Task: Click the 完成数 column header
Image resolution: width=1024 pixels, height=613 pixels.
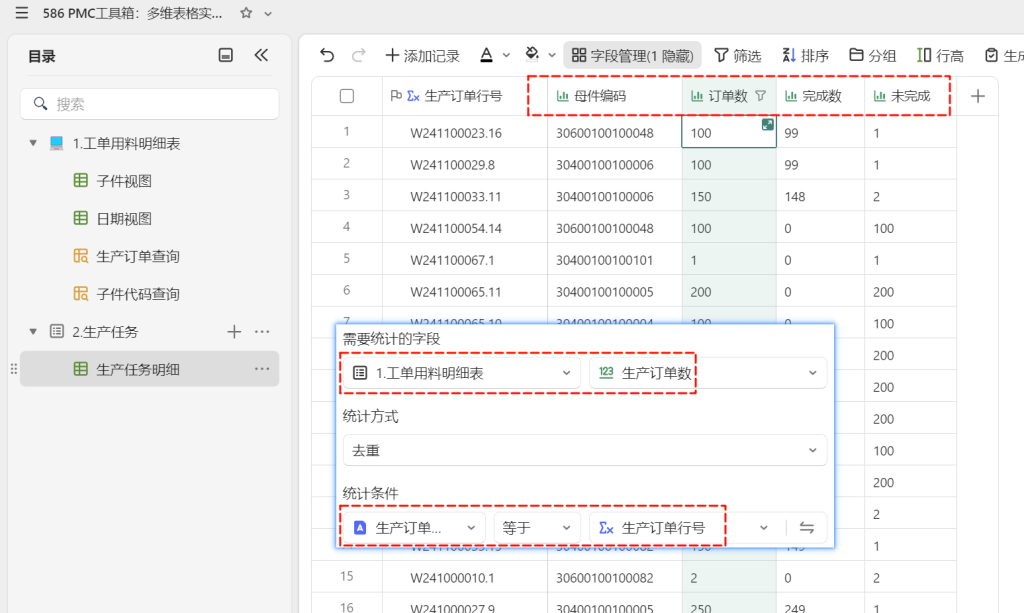Action: pos(820,96)
